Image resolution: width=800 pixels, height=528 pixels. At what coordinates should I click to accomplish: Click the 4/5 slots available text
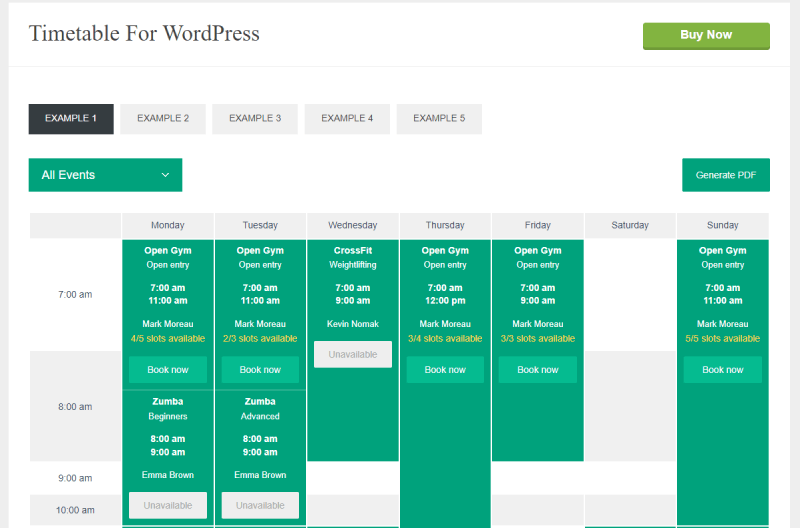pyautogui.click(x=168, y=339)
